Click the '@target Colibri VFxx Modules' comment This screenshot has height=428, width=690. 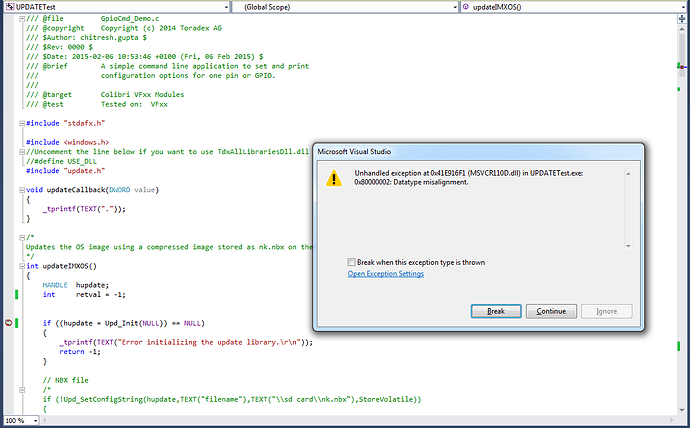tap(105, 95)
